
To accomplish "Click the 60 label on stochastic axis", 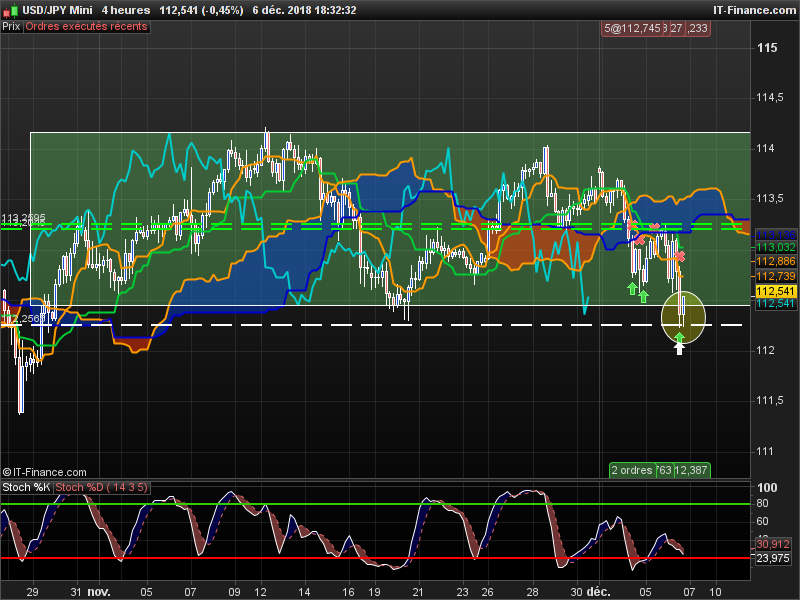I will [762, 521].
